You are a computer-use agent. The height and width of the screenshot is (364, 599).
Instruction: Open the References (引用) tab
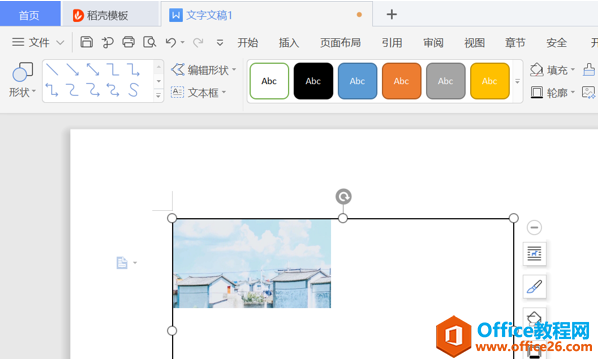tap(392, 42)
